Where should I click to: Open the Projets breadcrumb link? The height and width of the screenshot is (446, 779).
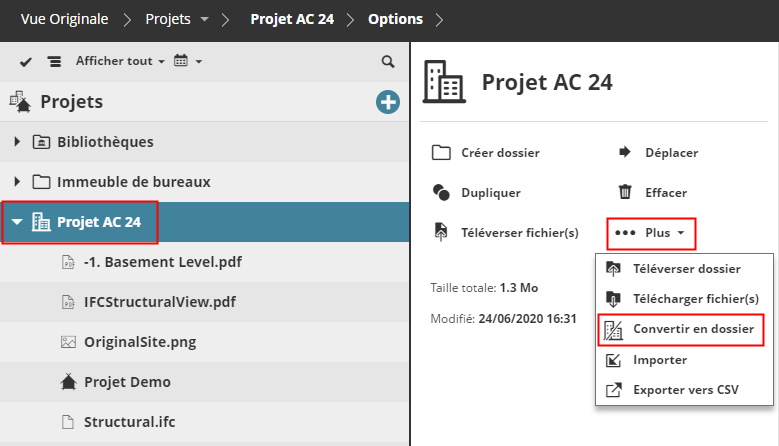(169, 19)
